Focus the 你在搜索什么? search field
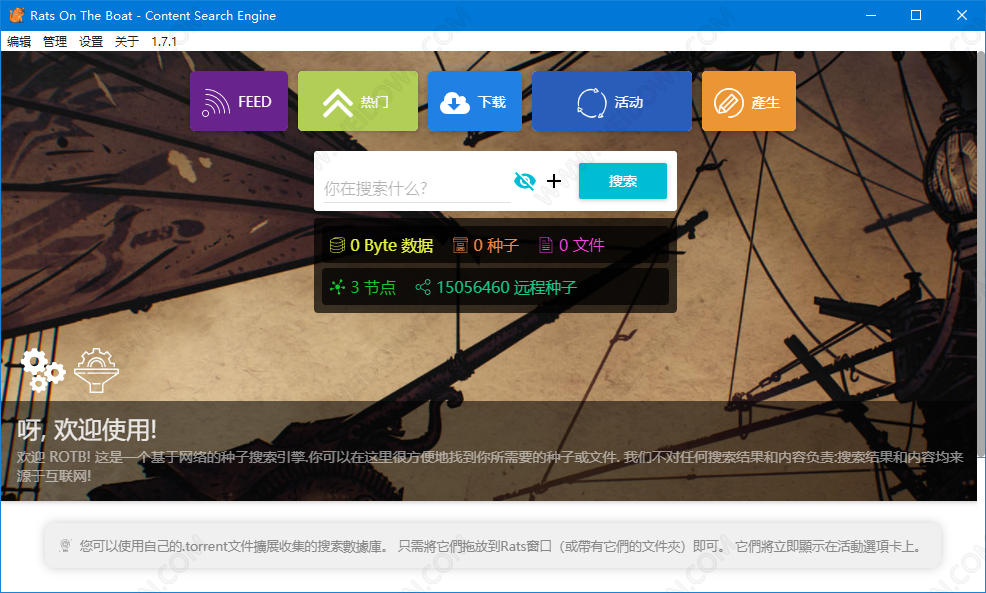The image size is (986, 593). (417, 188)
